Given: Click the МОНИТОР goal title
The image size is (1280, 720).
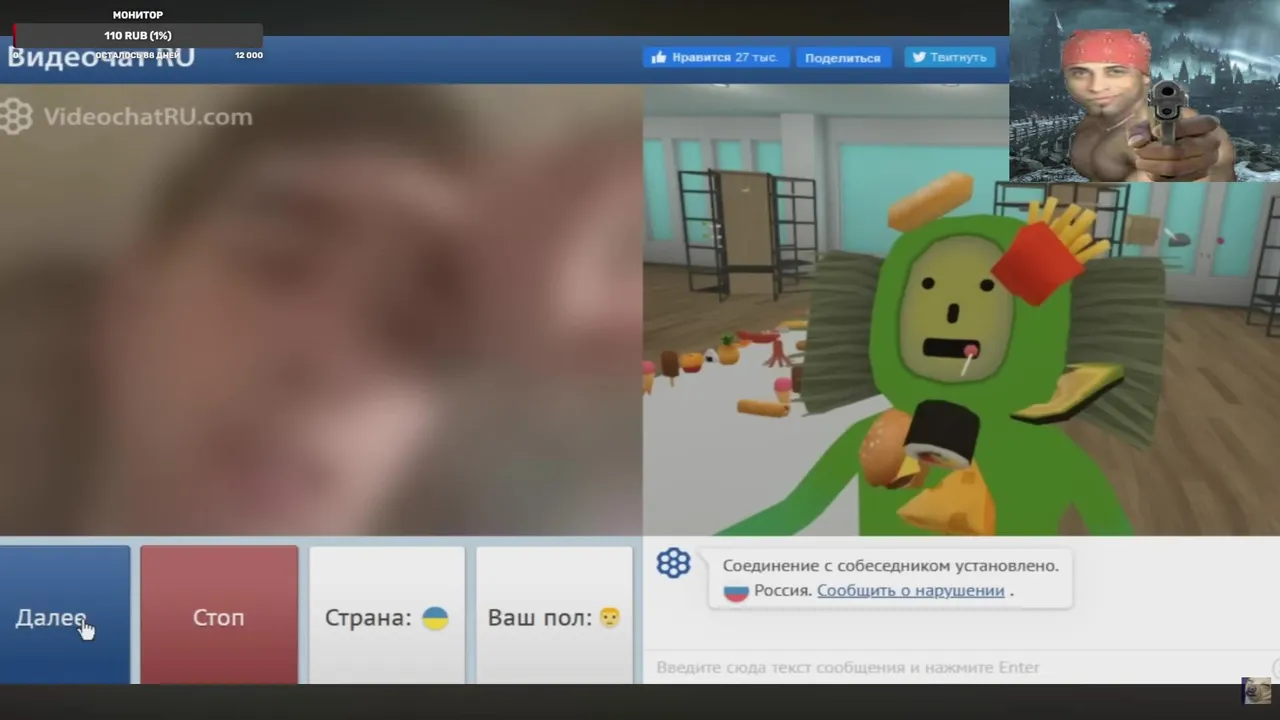Looking at the screenshot, I should coord(138,15).
